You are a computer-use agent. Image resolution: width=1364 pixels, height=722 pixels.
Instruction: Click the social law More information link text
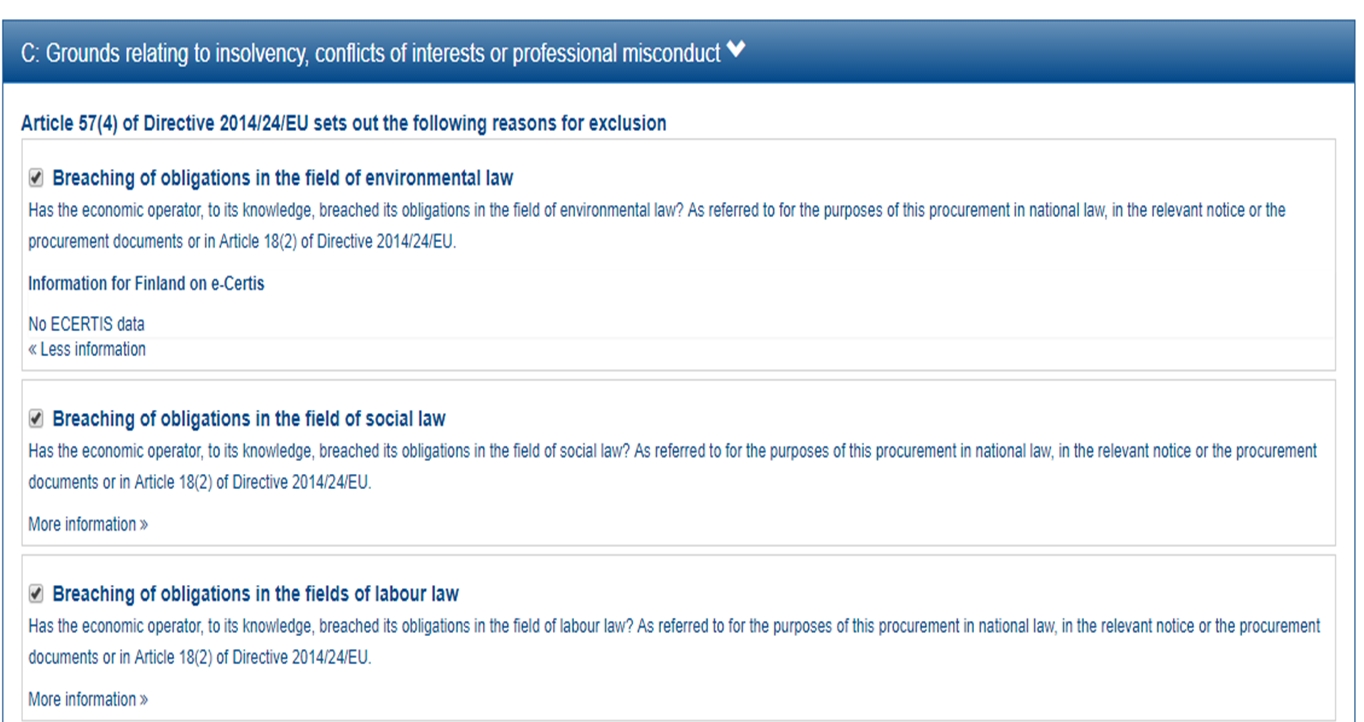coord(82,524)
